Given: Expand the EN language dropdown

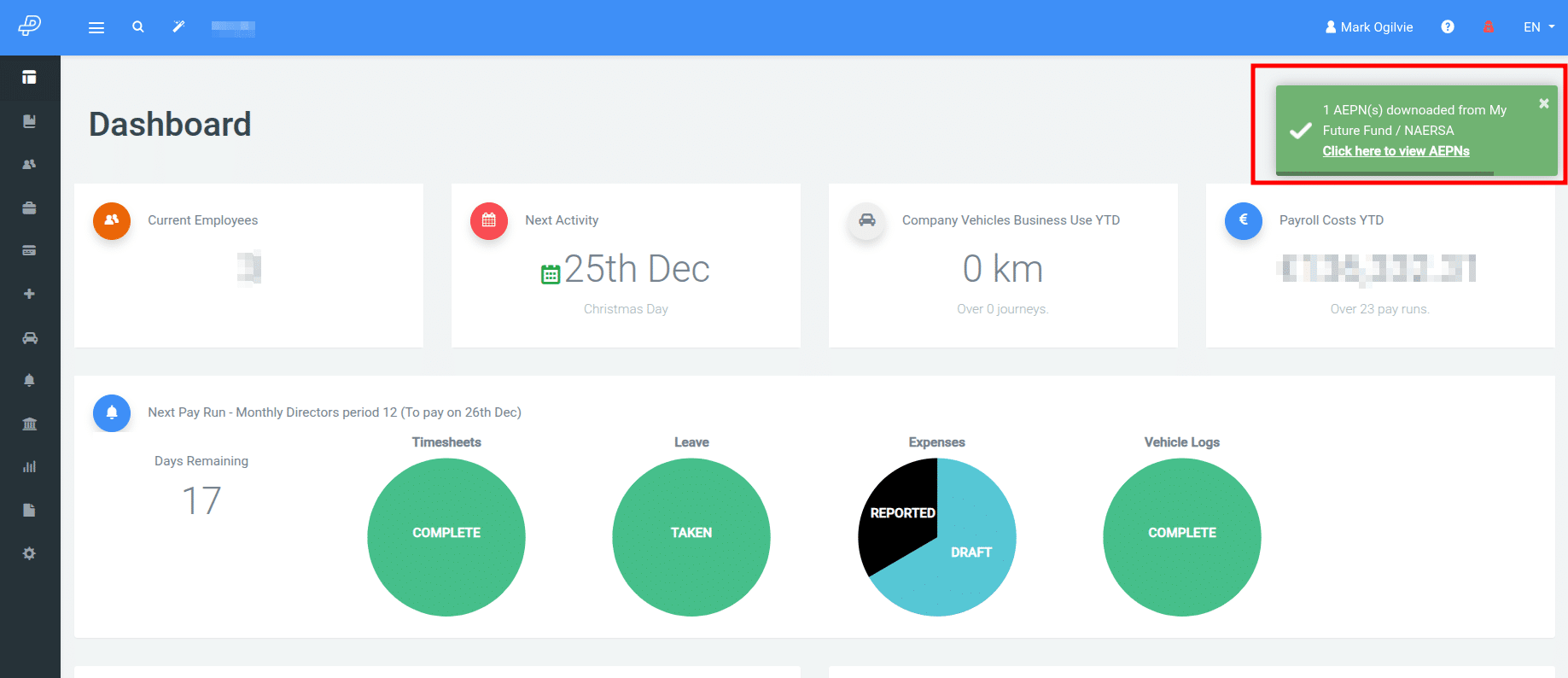Looking at the screenshot, I should [x=1539, y=27].
